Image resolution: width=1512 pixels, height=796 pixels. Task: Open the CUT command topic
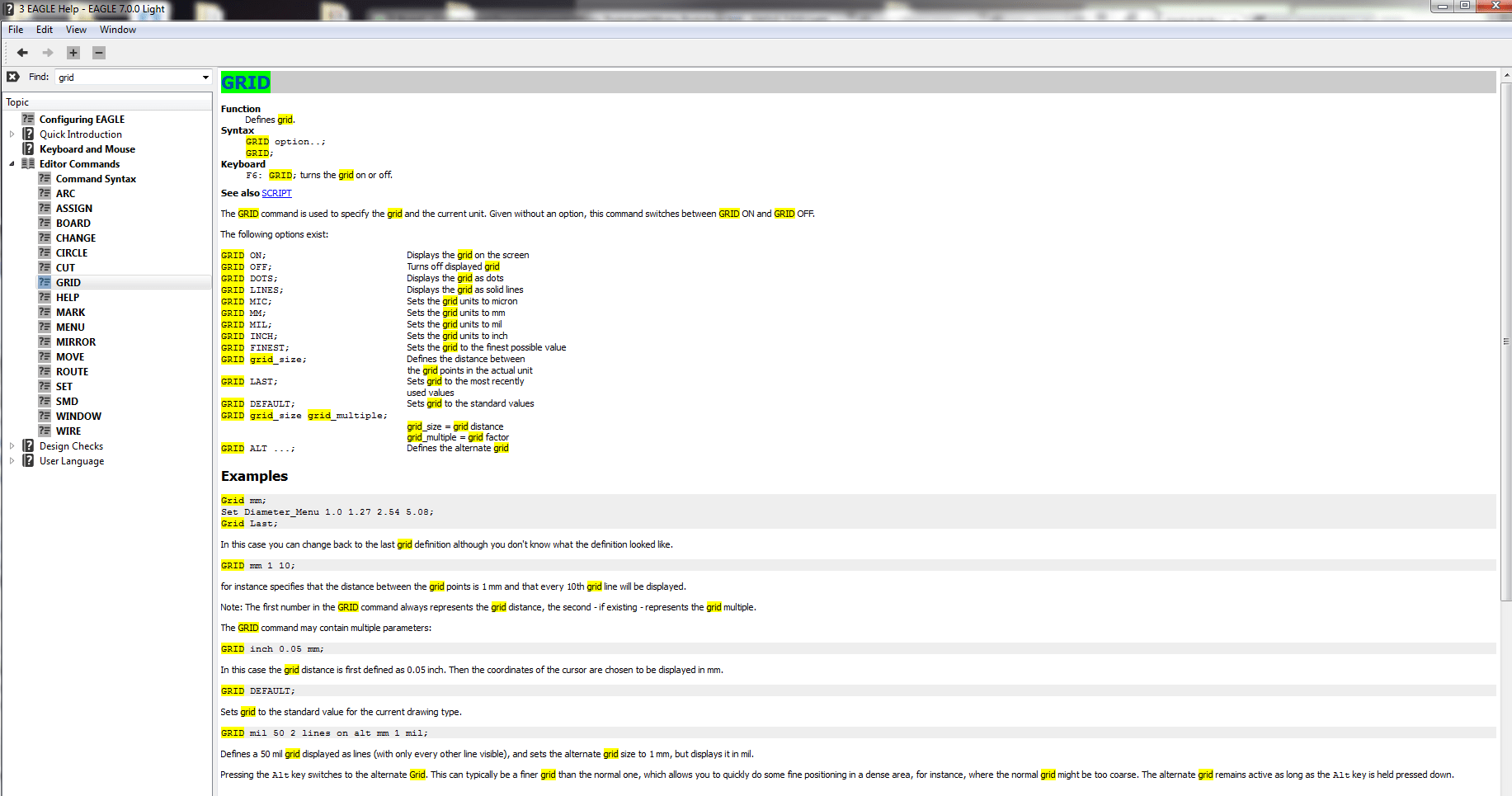[65, 268]
